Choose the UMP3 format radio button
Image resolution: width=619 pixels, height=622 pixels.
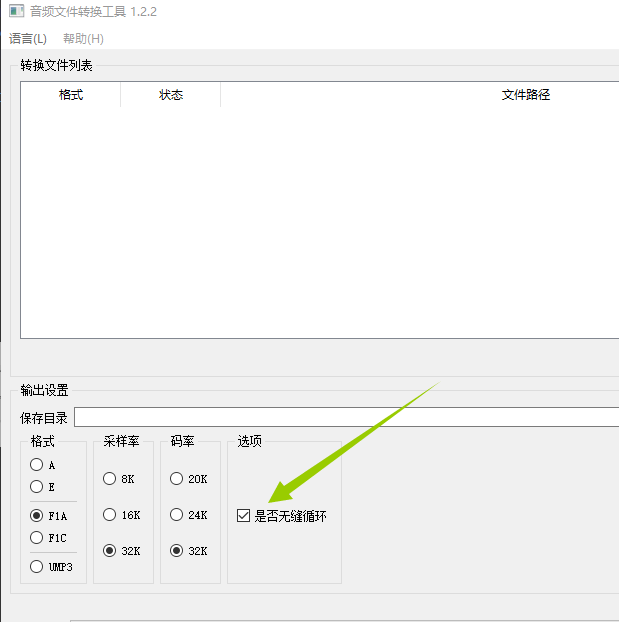[x=37, y=566]
